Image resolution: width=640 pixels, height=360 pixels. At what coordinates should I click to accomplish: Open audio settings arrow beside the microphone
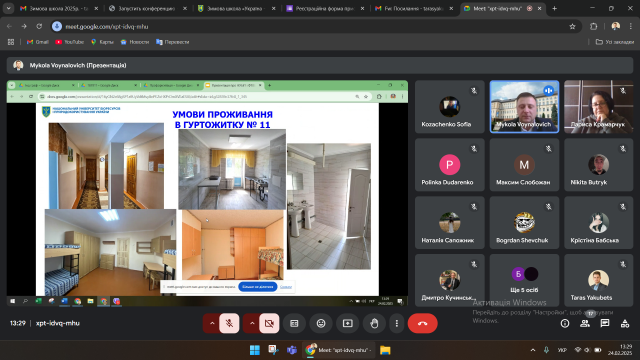point(212,323)
